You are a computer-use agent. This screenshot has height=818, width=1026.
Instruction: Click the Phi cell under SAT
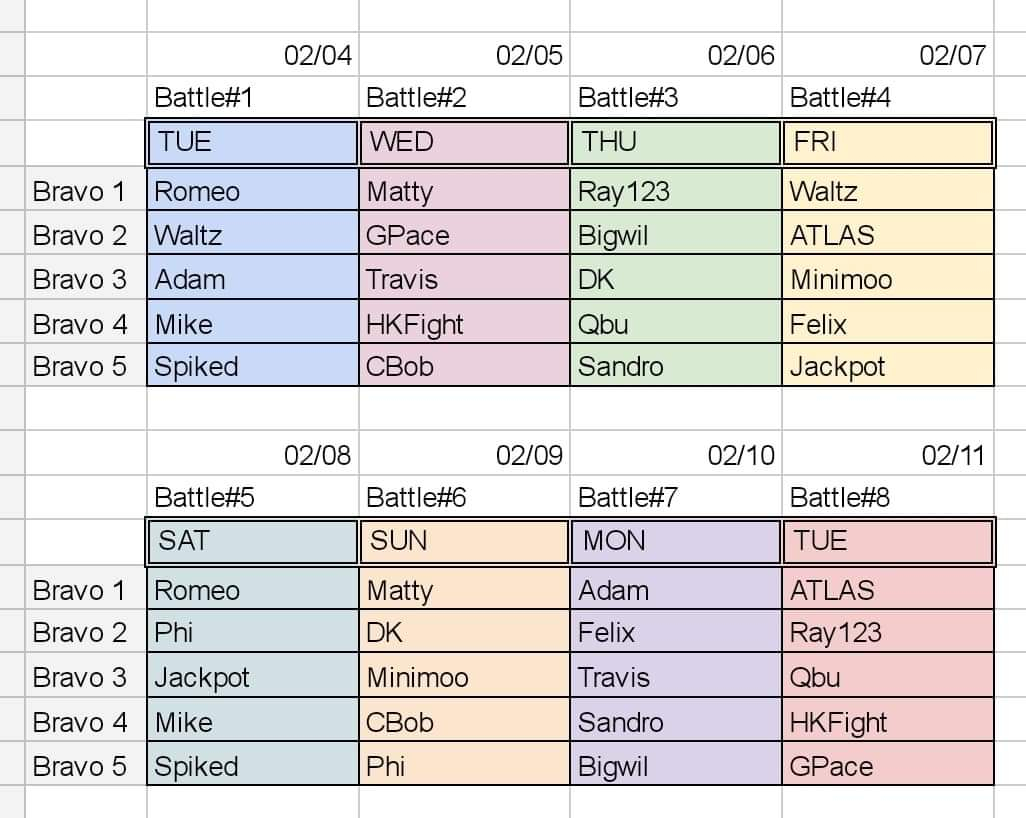(253, 631)
